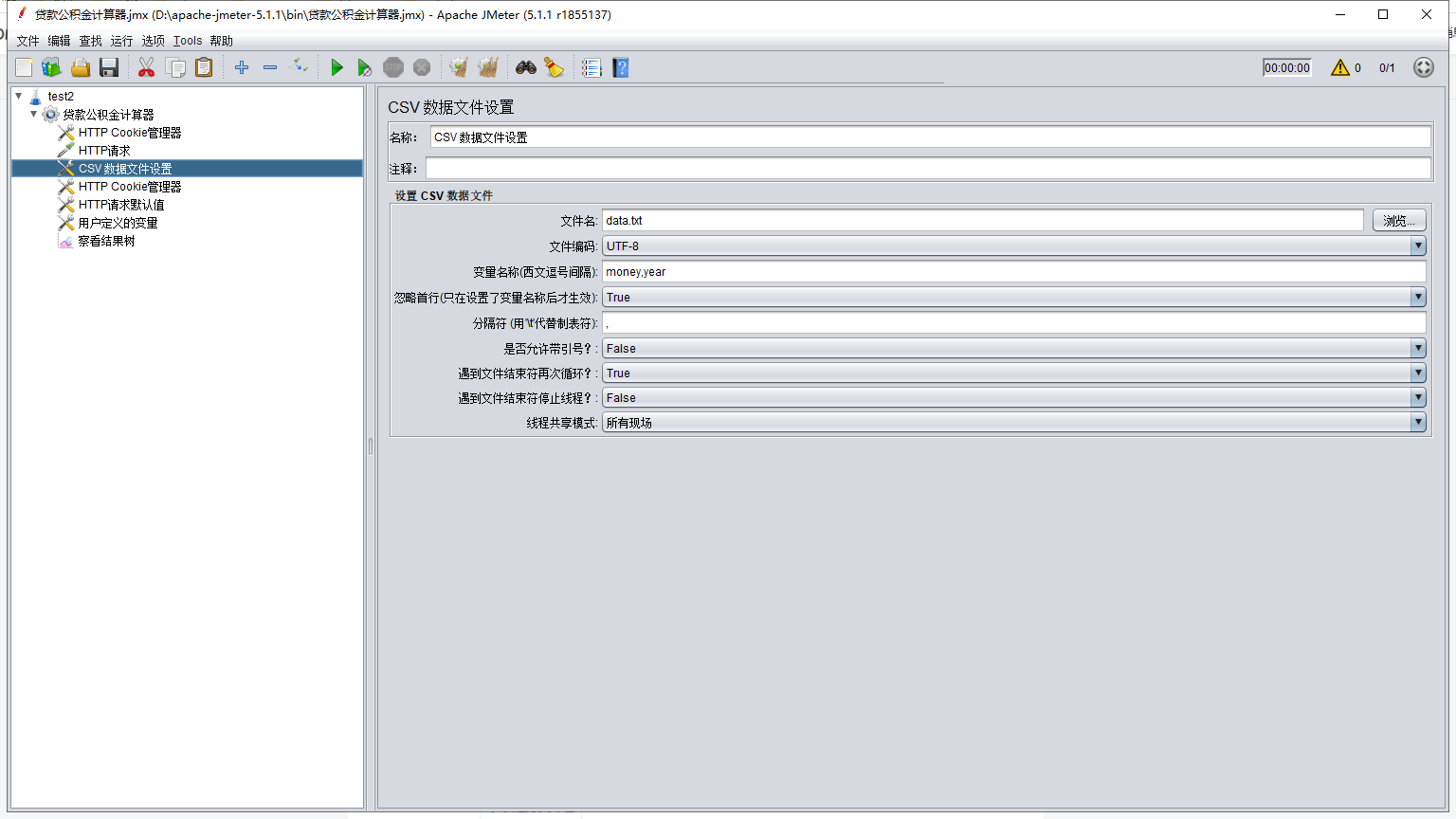The width and height of the screenshot is (1456, 819).
Task: Click the Shutdown icon
Action: pyautogui.click(x=422, y=67)
